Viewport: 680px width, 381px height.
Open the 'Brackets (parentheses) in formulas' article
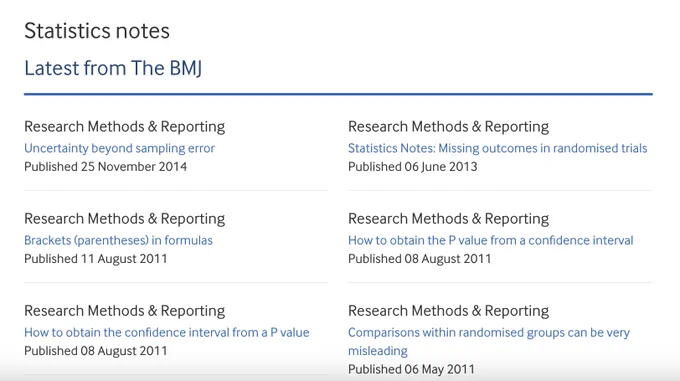(118, 240)
